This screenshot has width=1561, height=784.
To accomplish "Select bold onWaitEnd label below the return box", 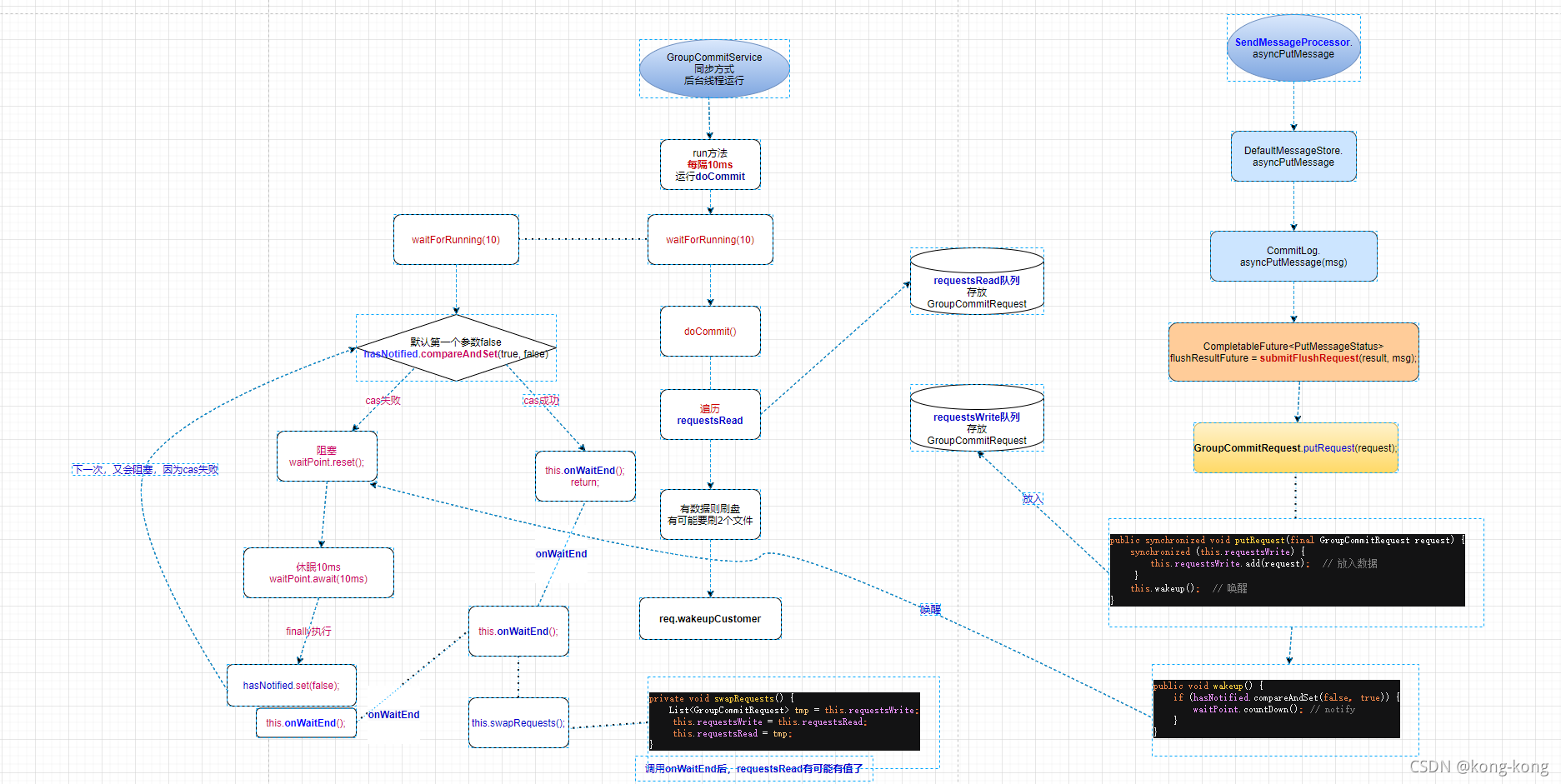I will [561, 554].
